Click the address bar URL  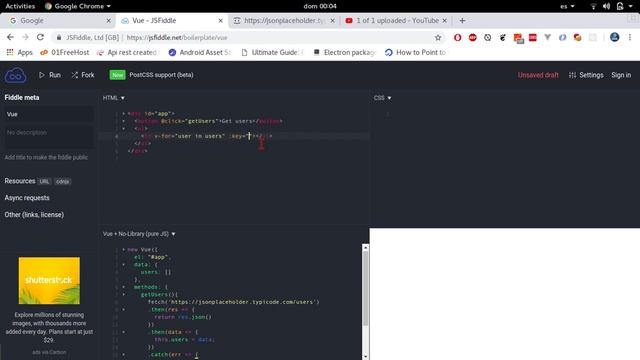click(x=177, y=38)
